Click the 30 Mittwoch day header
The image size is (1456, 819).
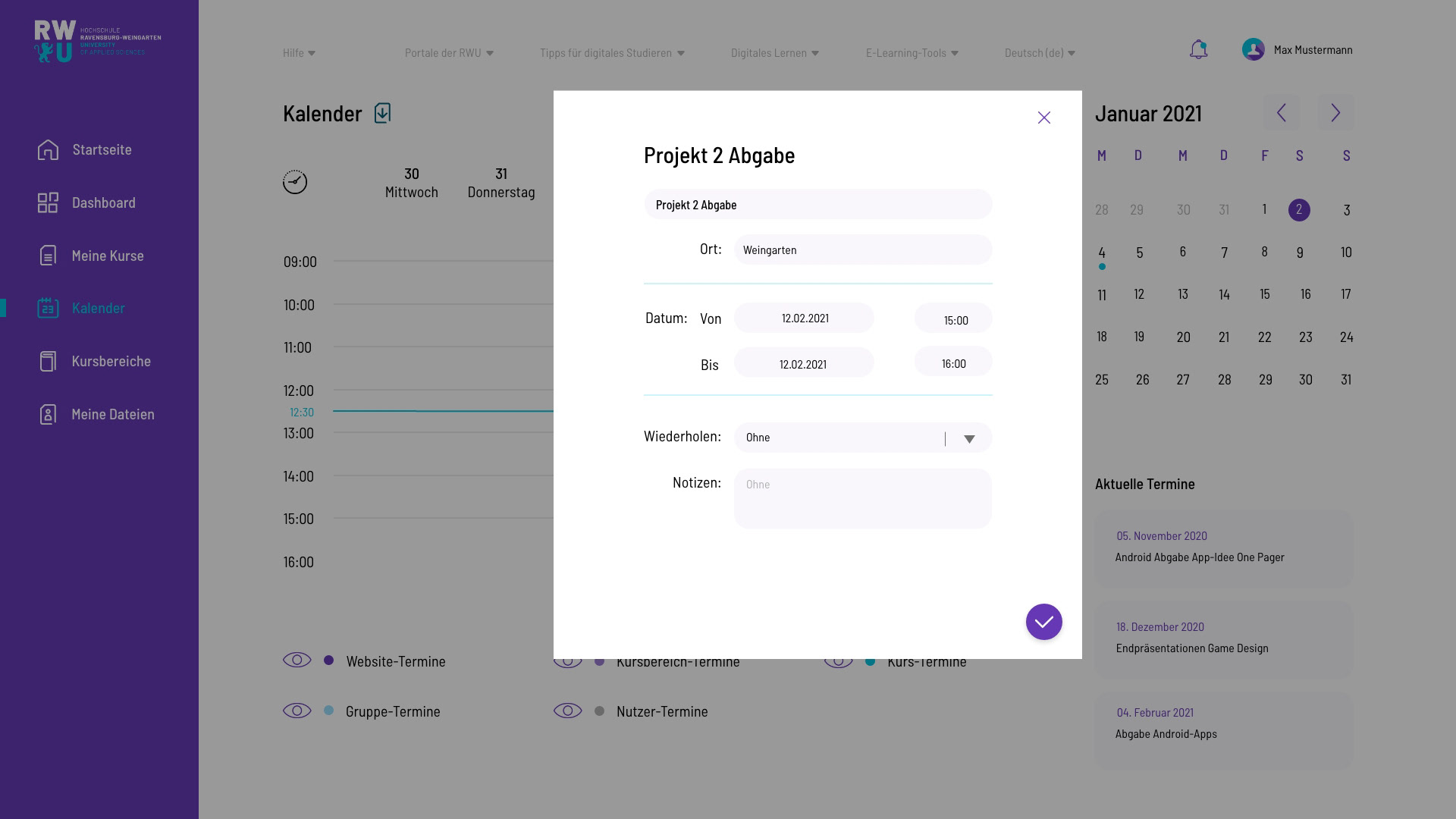click(412, 183)
